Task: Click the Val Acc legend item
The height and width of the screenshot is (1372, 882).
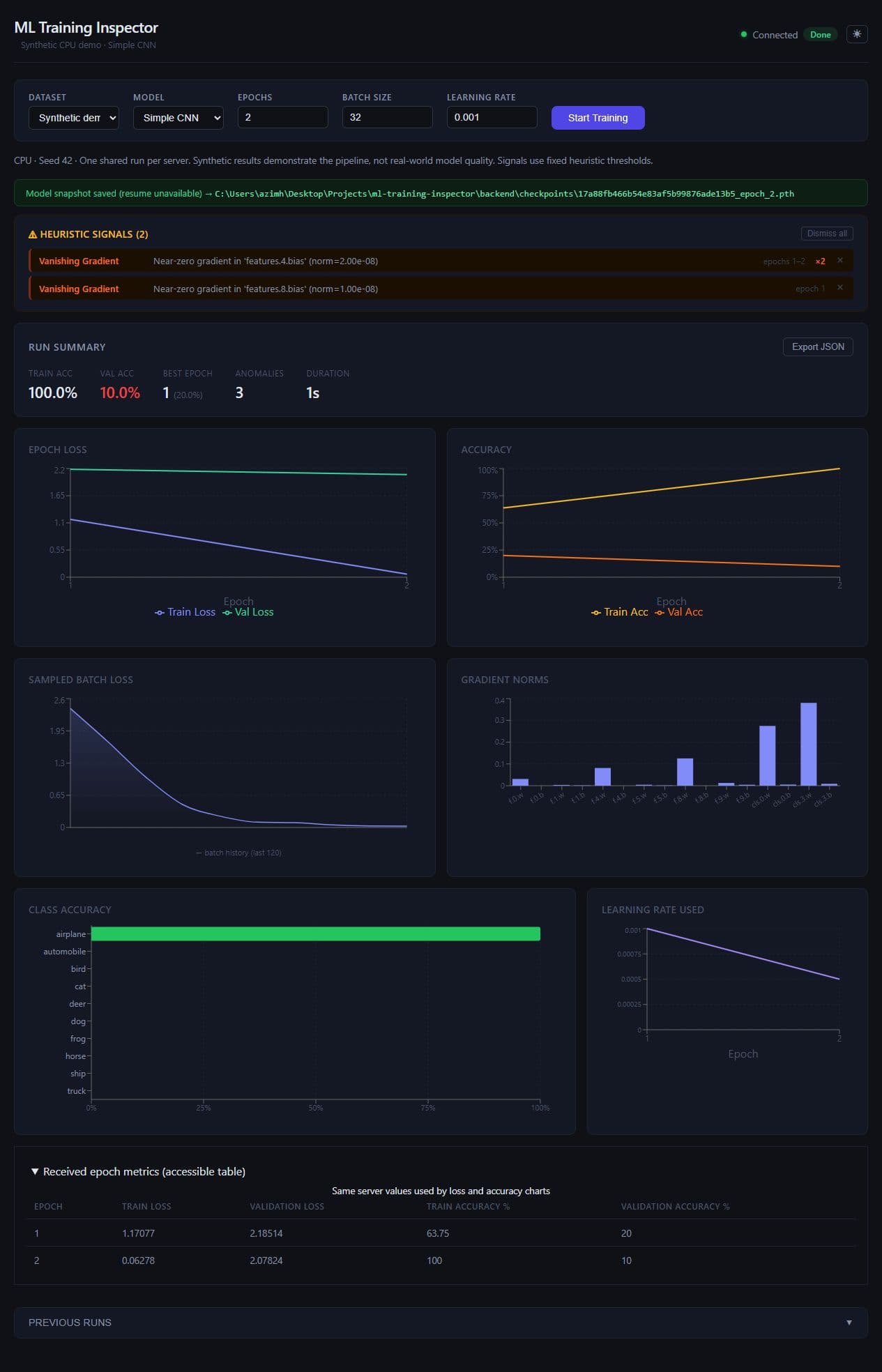Action: click(678, 612)
